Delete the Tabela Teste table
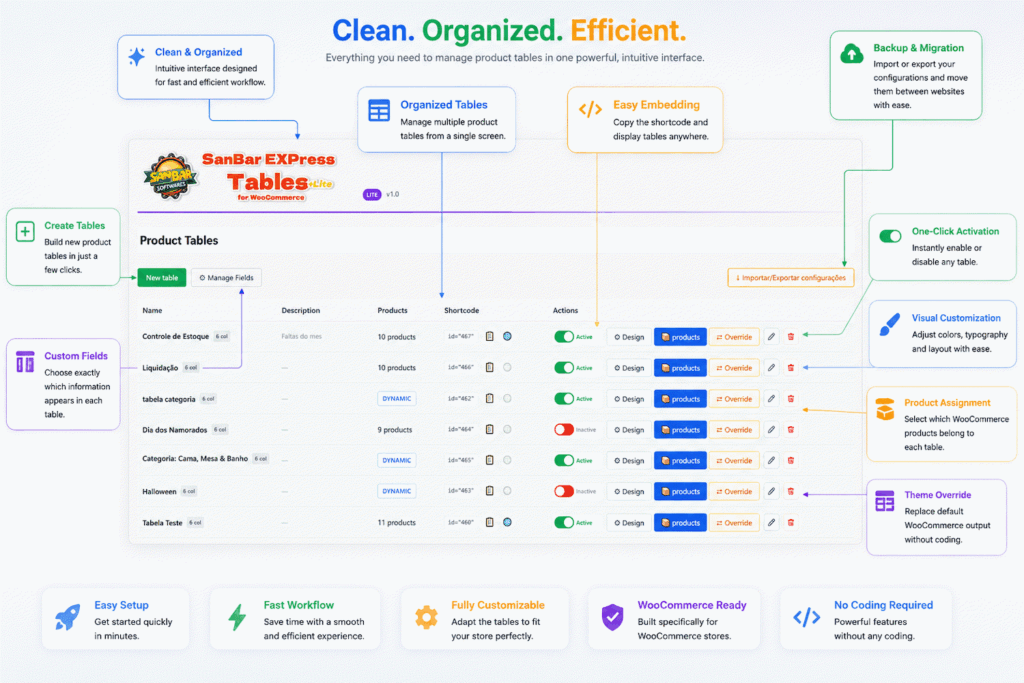Image resolution: width=1024 pixels, height=683 pixels. (x=791, y=522)
